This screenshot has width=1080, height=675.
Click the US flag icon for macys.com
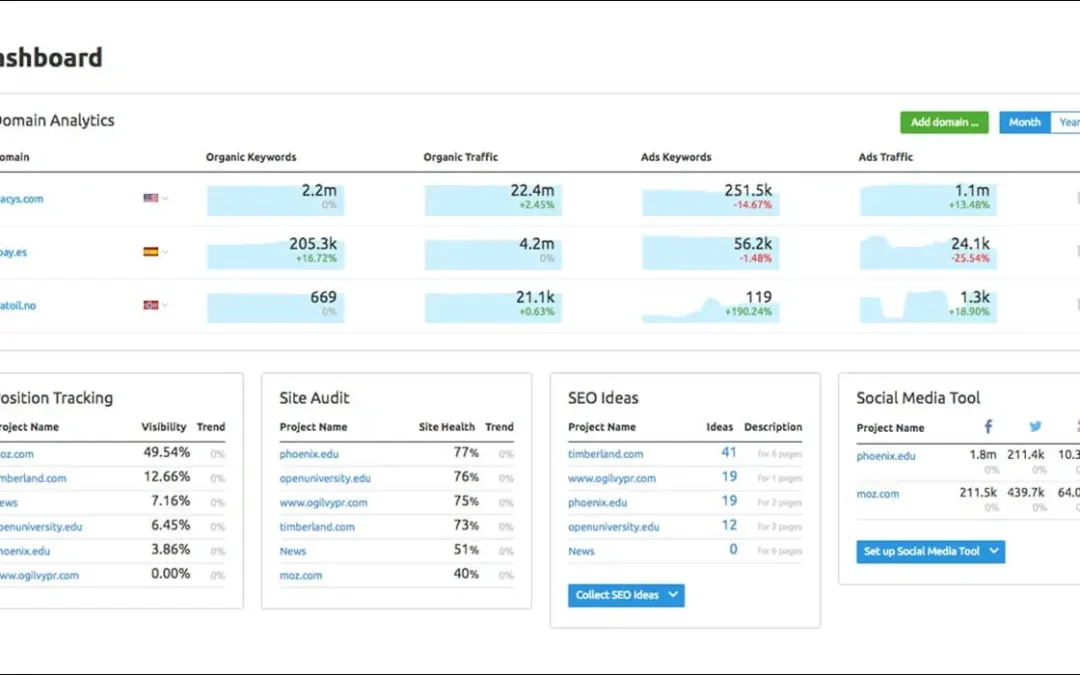(x=151, y=198)
